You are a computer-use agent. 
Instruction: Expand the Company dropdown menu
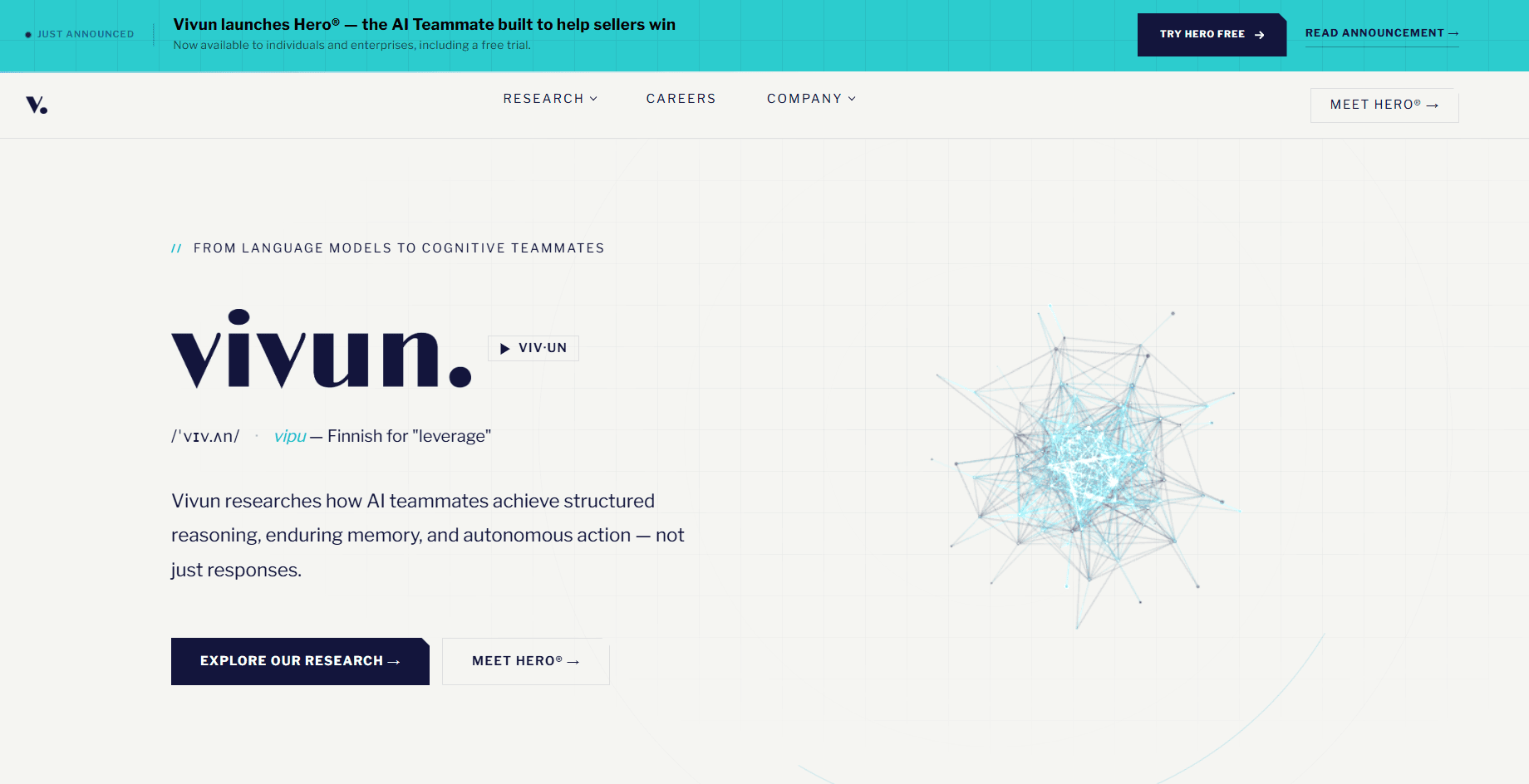[811, 99]
